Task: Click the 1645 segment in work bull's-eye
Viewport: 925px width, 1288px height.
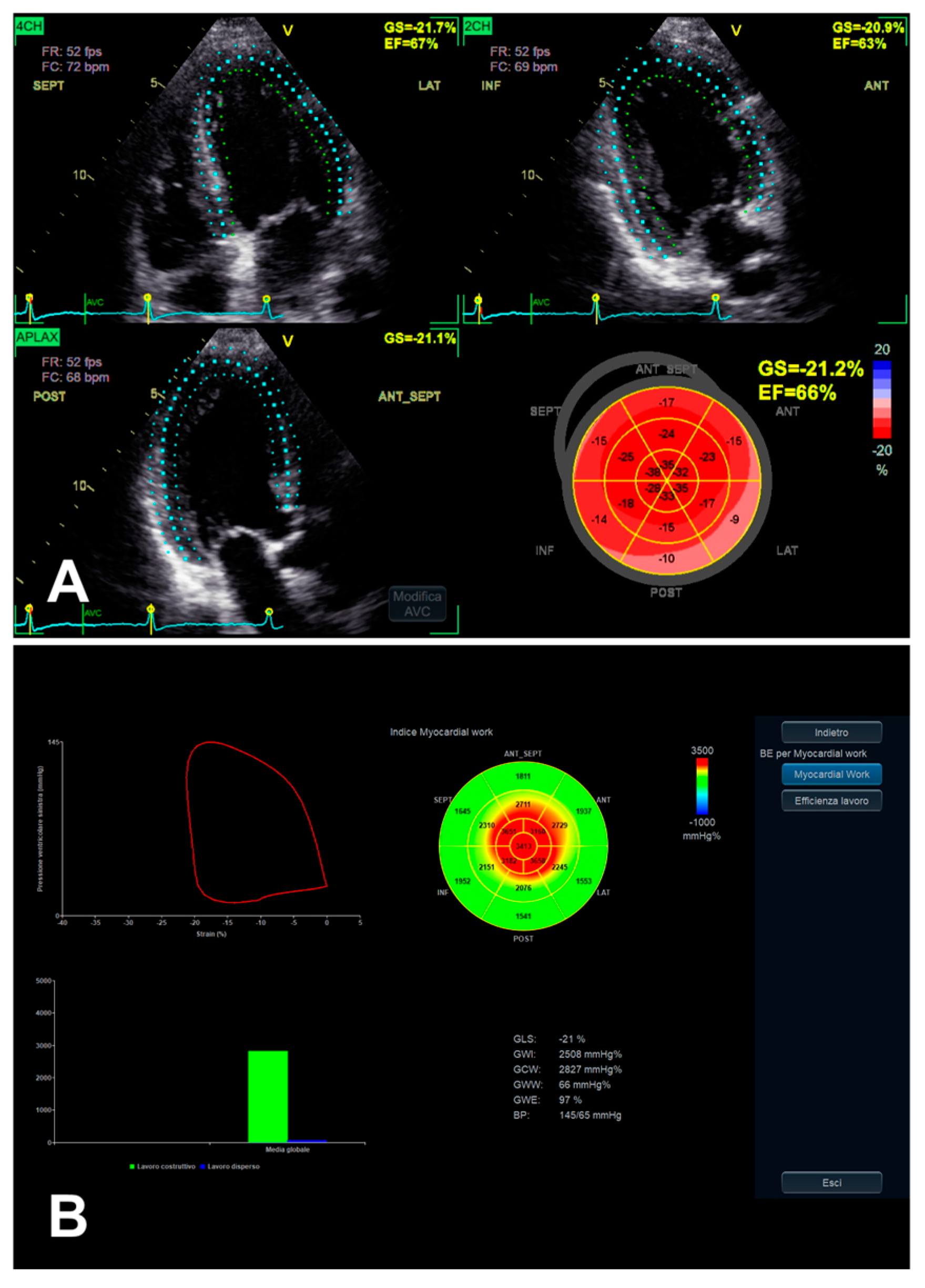Action: 463,811
